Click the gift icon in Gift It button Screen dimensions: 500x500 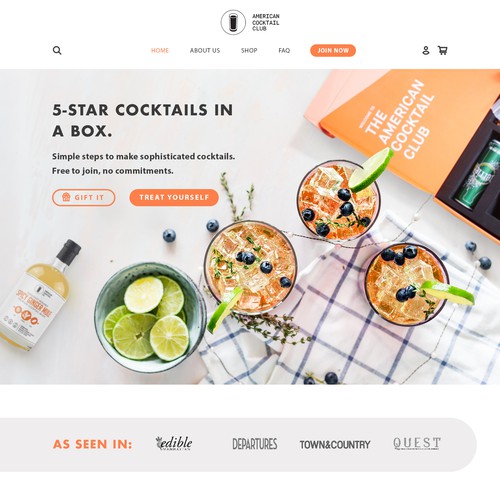66,197
